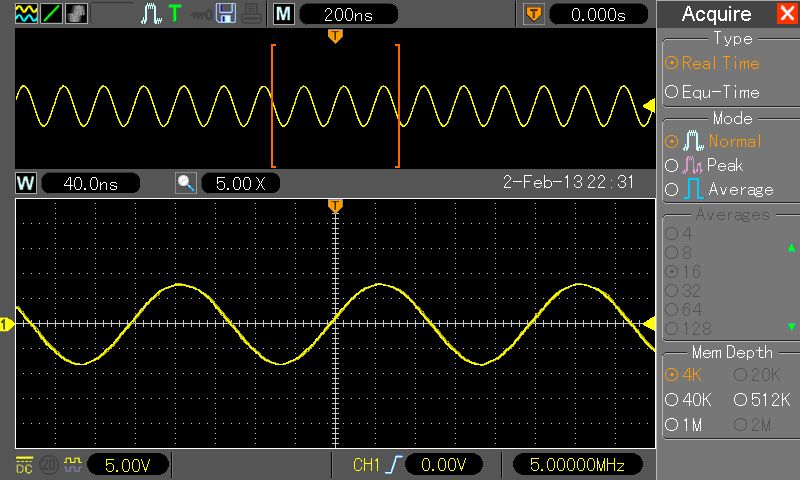Viewport: 800px width, 480px height.
Task: Click the Acquire panel title
Action: 716,14
